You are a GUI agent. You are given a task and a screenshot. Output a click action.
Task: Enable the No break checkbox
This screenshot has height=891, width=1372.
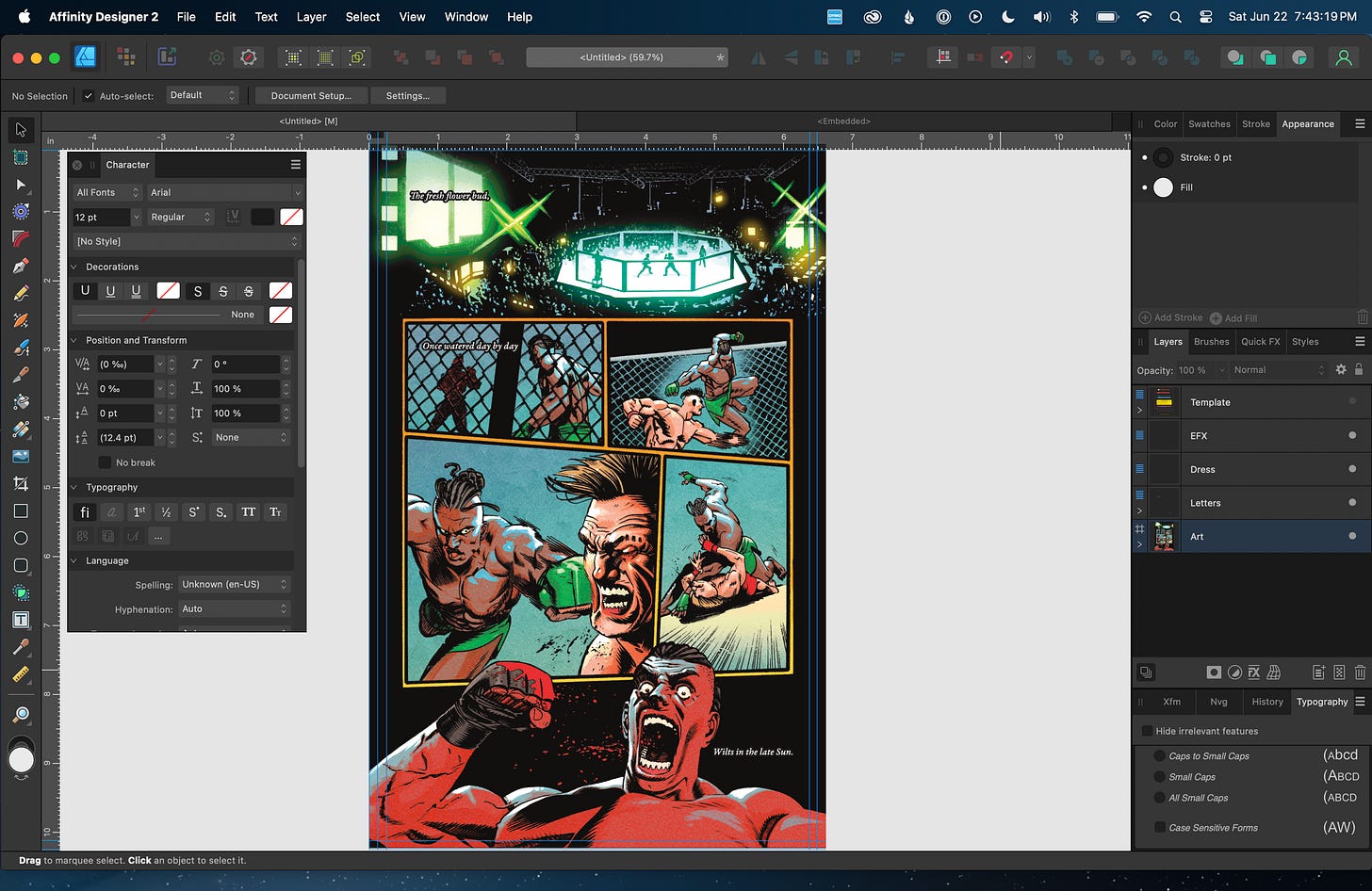[105, 462]
